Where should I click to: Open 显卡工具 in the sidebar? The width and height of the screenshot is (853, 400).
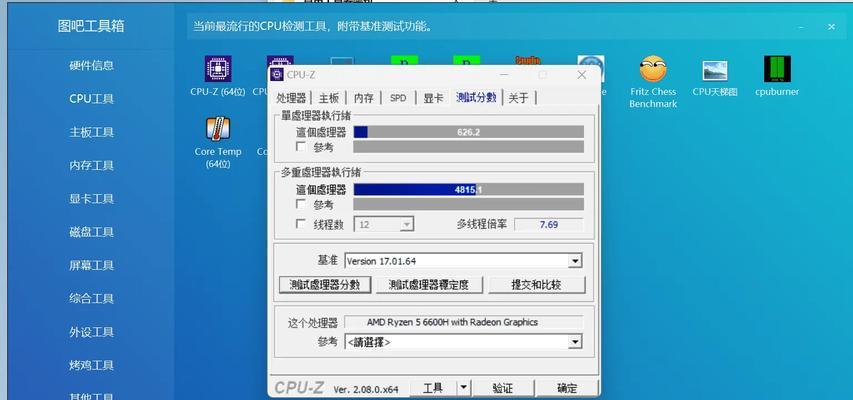click(x=91, y=199)
